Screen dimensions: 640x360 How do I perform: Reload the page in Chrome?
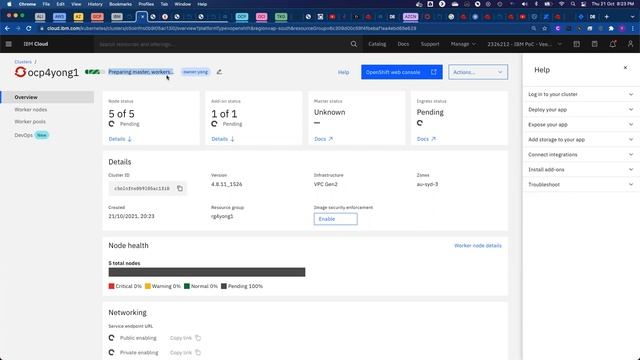tap(29, 28)
